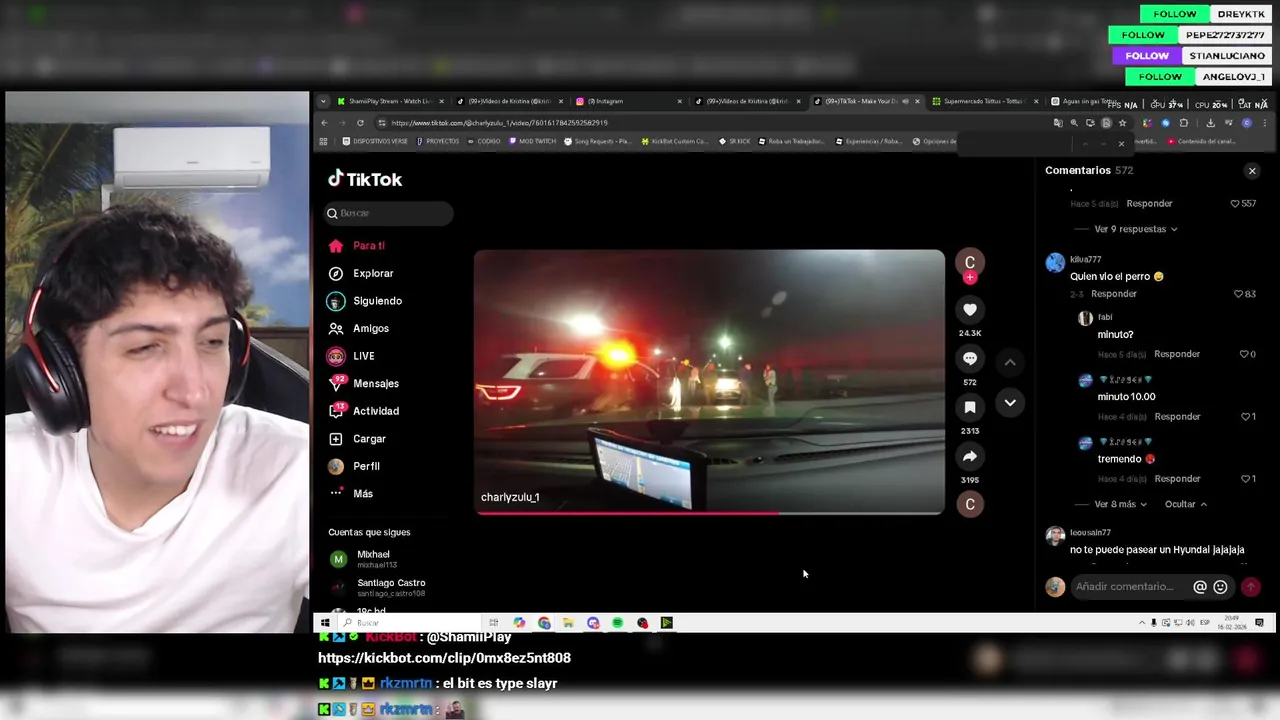Reply to the 'tremendo' comment
The height and width of the screenshot is (720, 1280).
tap(1177, 479)
